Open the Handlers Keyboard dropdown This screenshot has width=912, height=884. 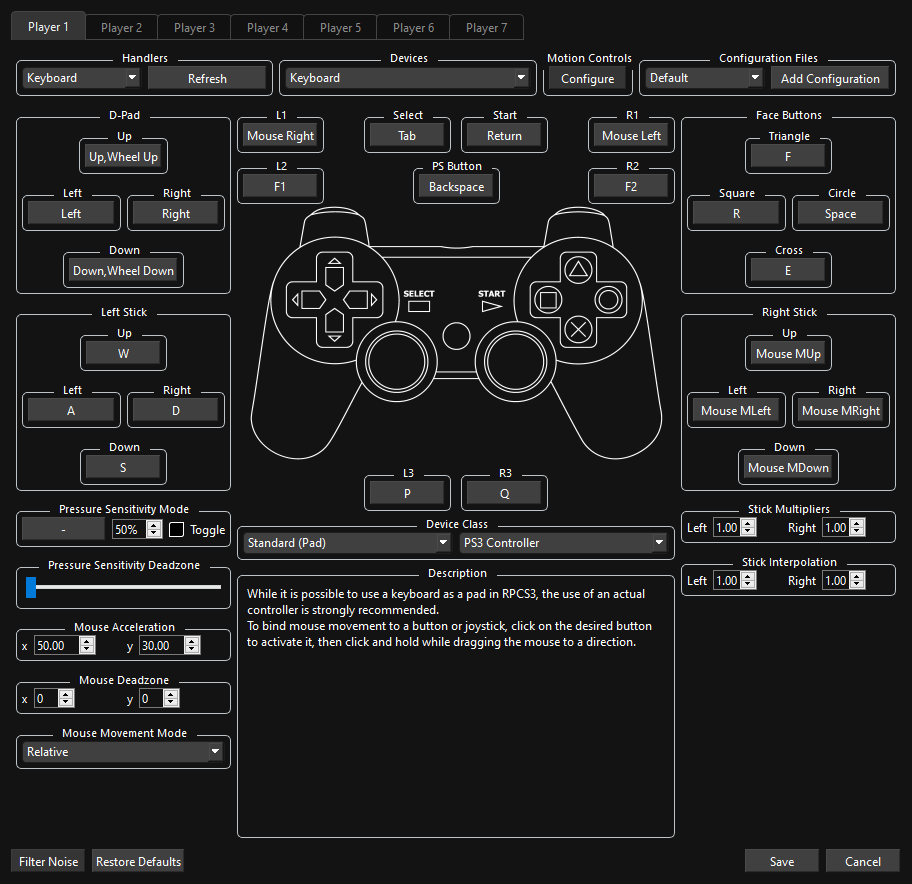[x=81, y=78]
